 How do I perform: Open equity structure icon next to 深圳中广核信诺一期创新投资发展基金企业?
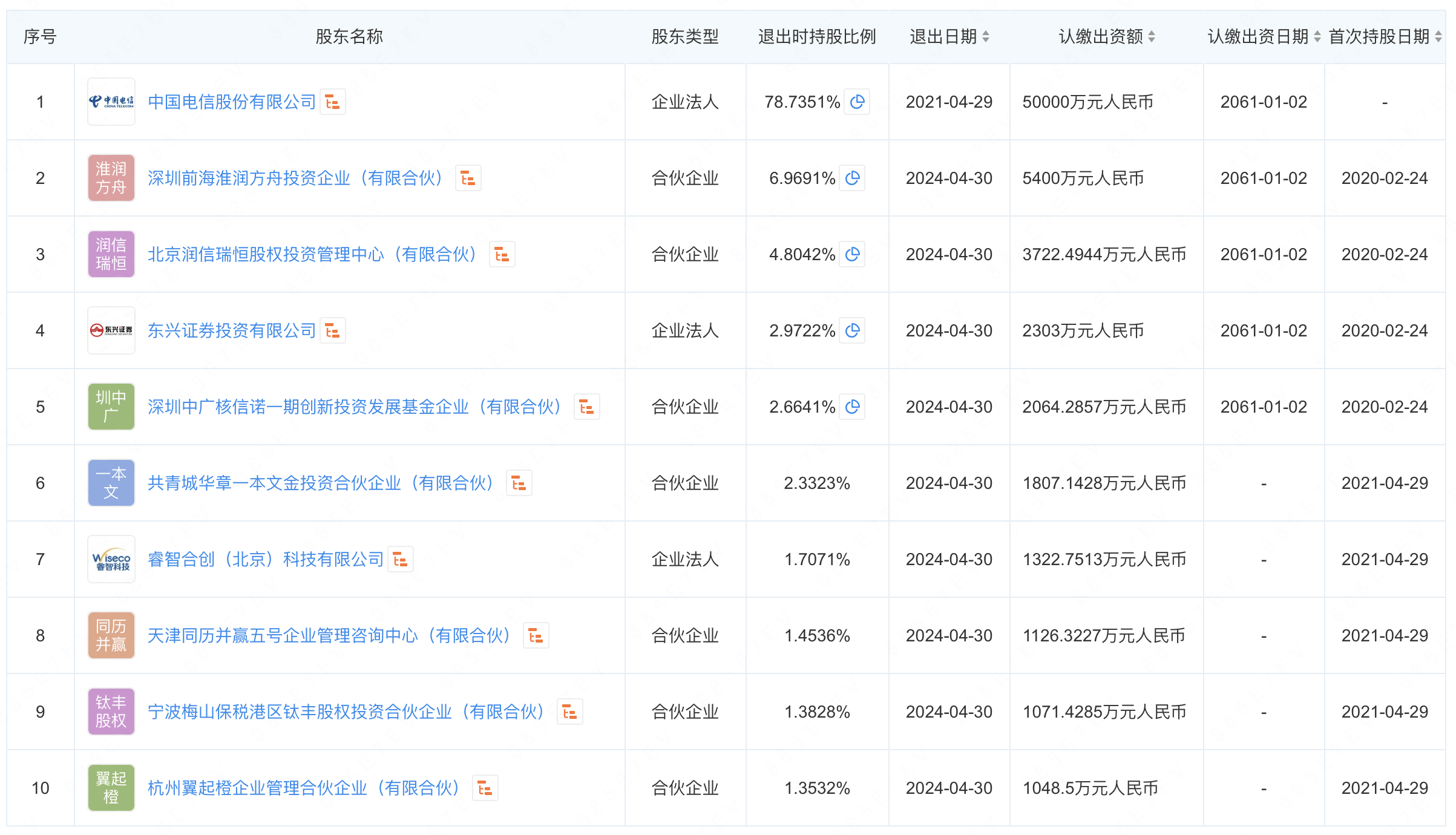[586, 407]
